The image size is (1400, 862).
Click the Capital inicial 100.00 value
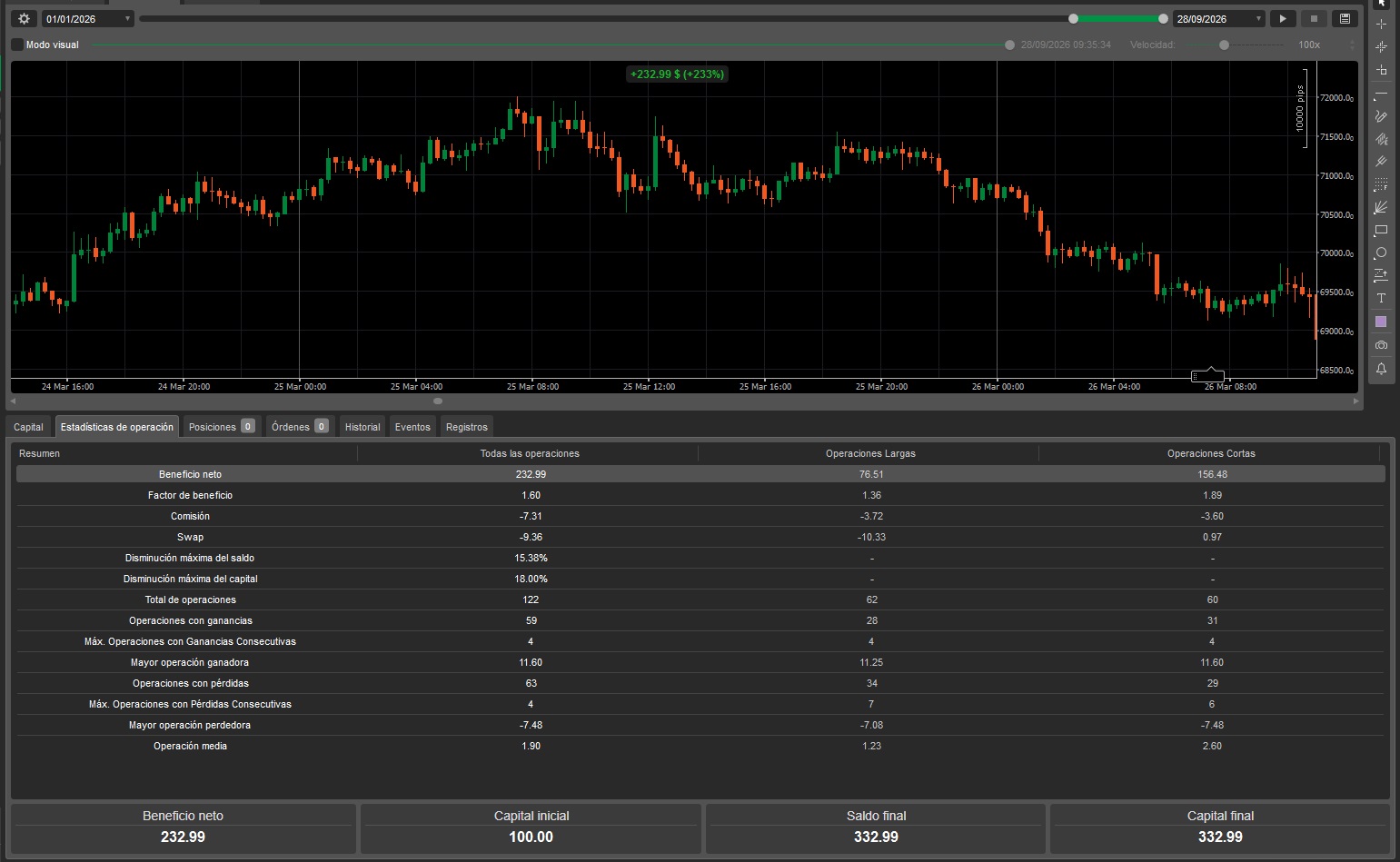click(531, 837)
